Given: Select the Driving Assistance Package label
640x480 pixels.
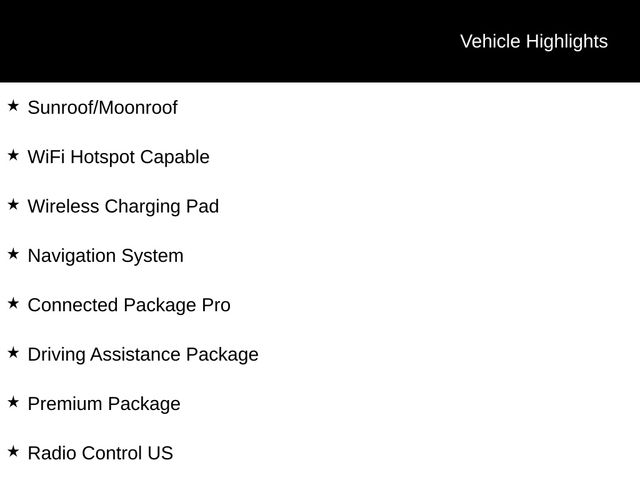Looking at the screenshot, I should (x=142, y=354).
